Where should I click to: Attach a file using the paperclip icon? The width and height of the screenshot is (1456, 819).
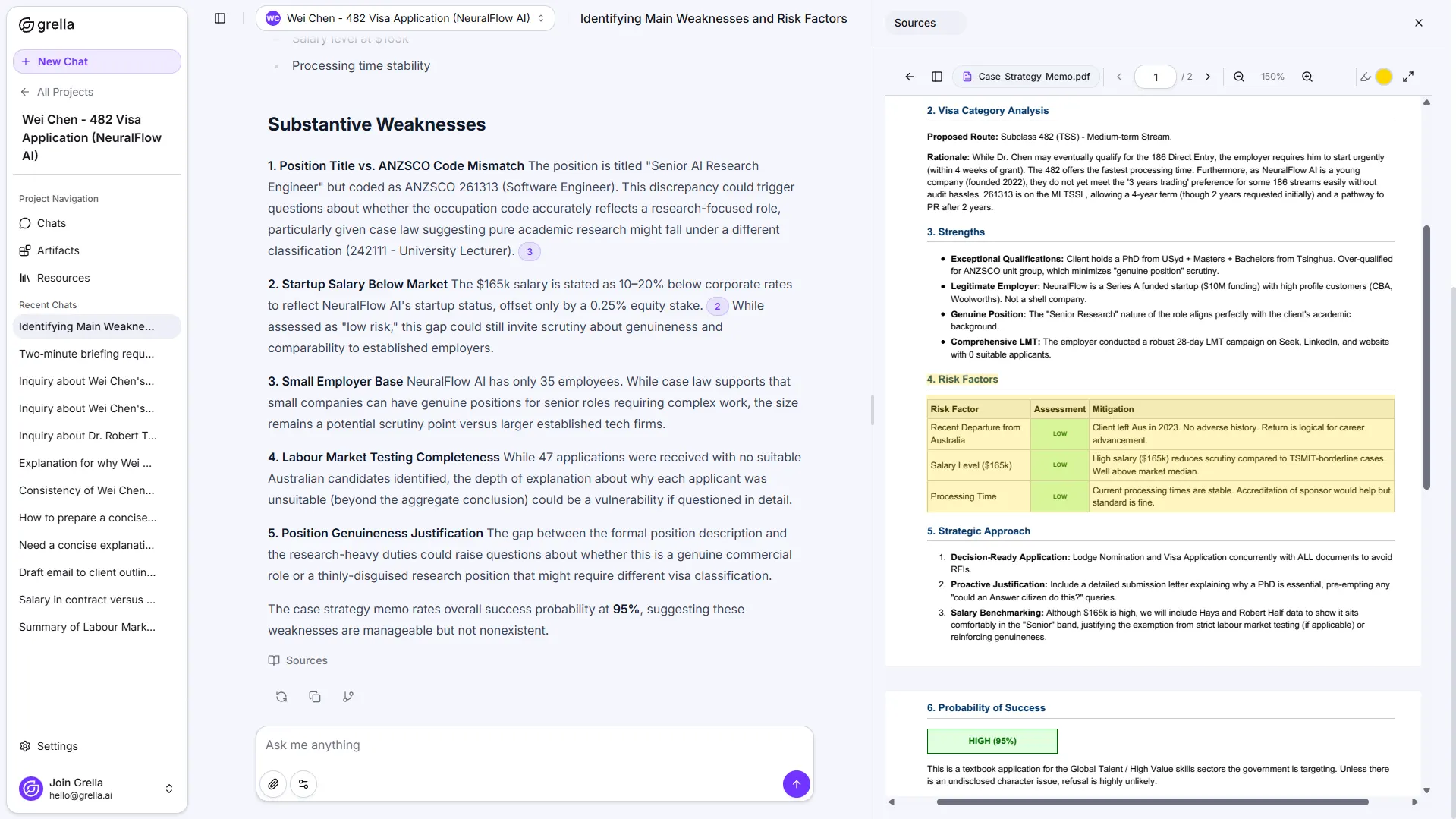tap(273, 783)
